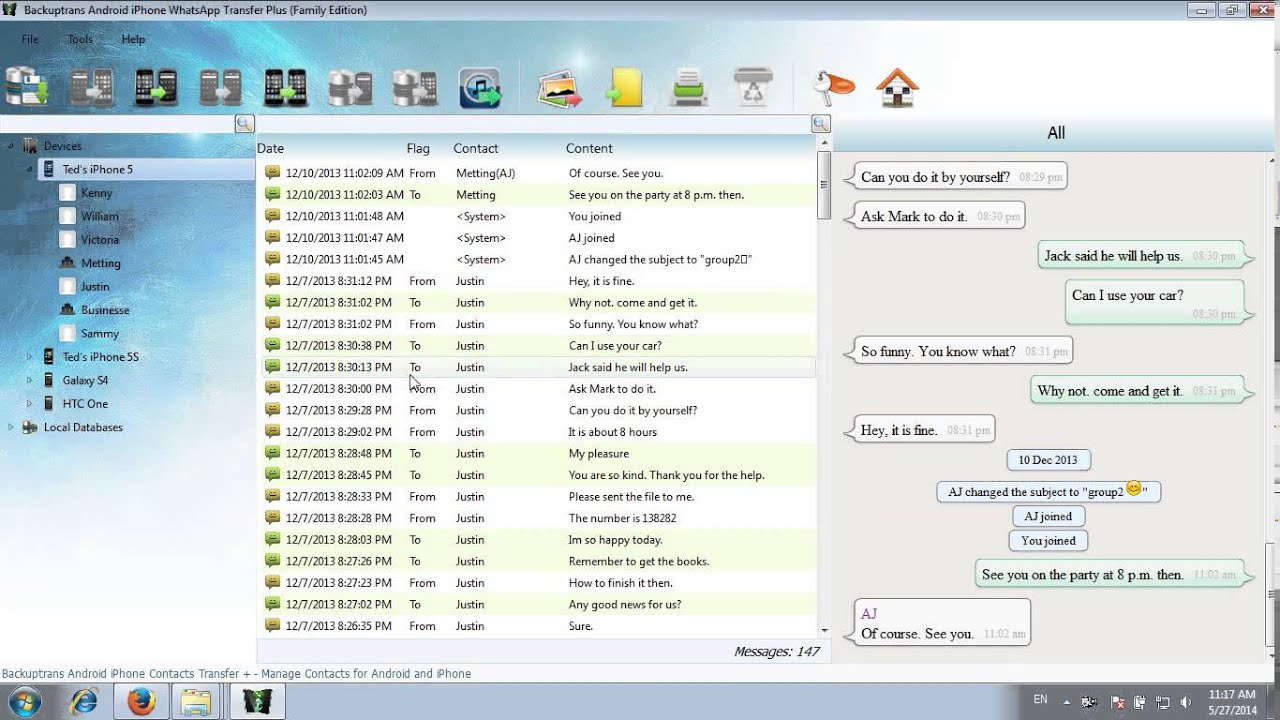Image resolution: width=1280 pixels, height=720 pixels.
Task: Select the Sammy contact in the tree
Action: click(100, 334)
